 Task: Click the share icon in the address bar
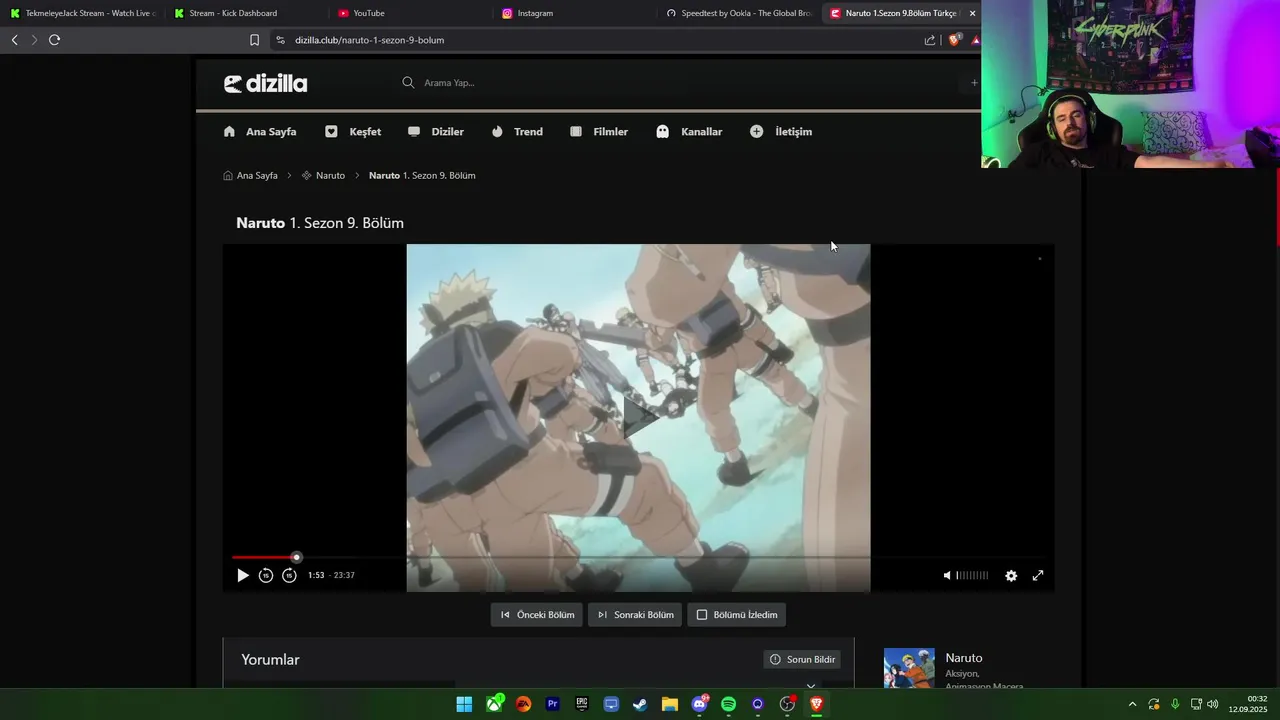pyautogui.click(x=930, y=40)
